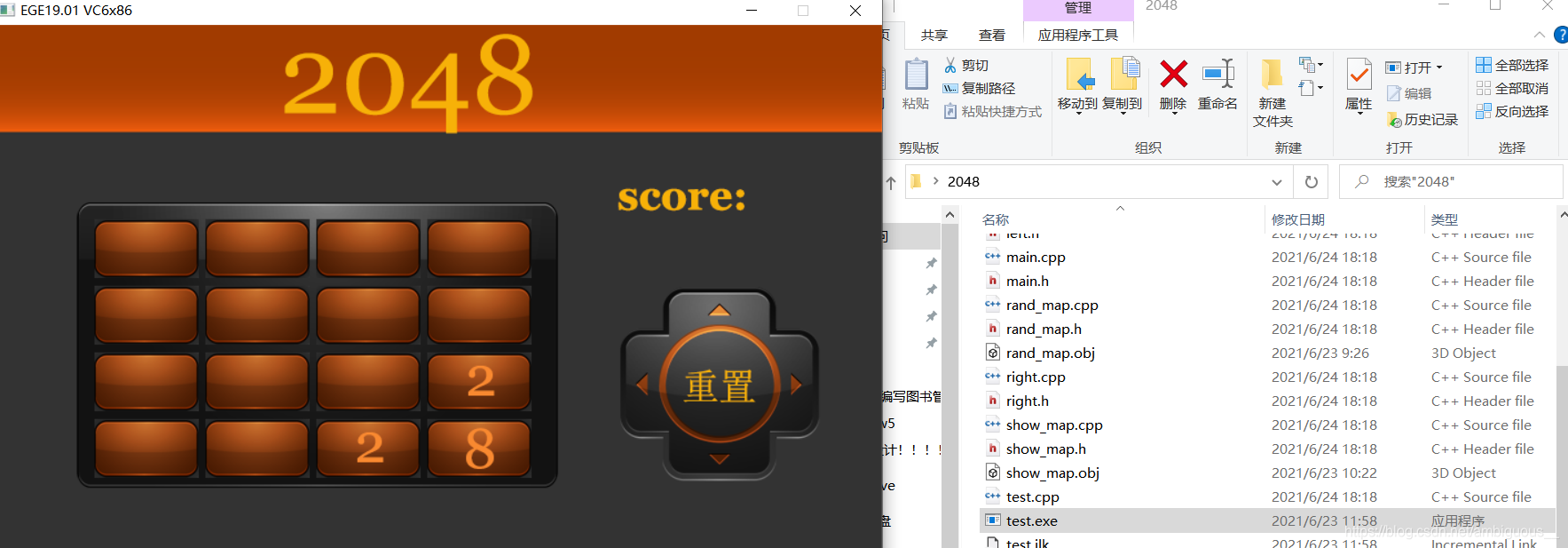Open the new item dropdown in 新建 group
Image resolution: width=1568 pixels, height=548 pixels.
[x=1311, y=65]
